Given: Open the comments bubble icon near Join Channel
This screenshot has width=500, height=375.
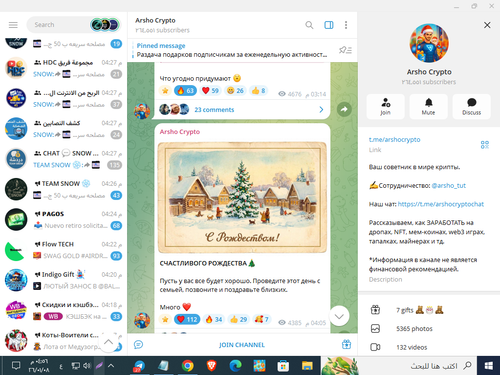Looking at the screenshot, I should (138, 345).
